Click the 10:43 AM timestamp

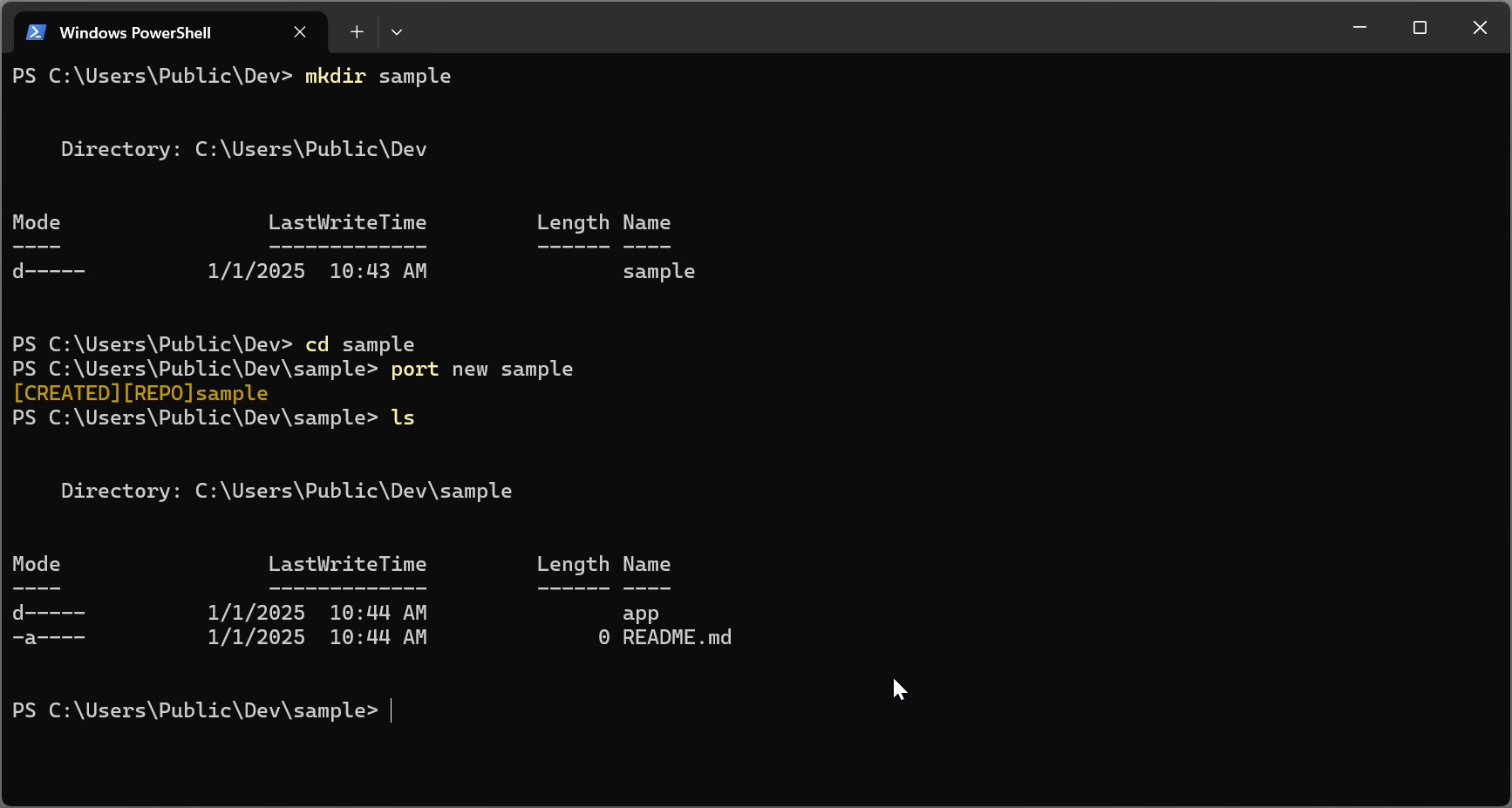click(x=378, y=272)
